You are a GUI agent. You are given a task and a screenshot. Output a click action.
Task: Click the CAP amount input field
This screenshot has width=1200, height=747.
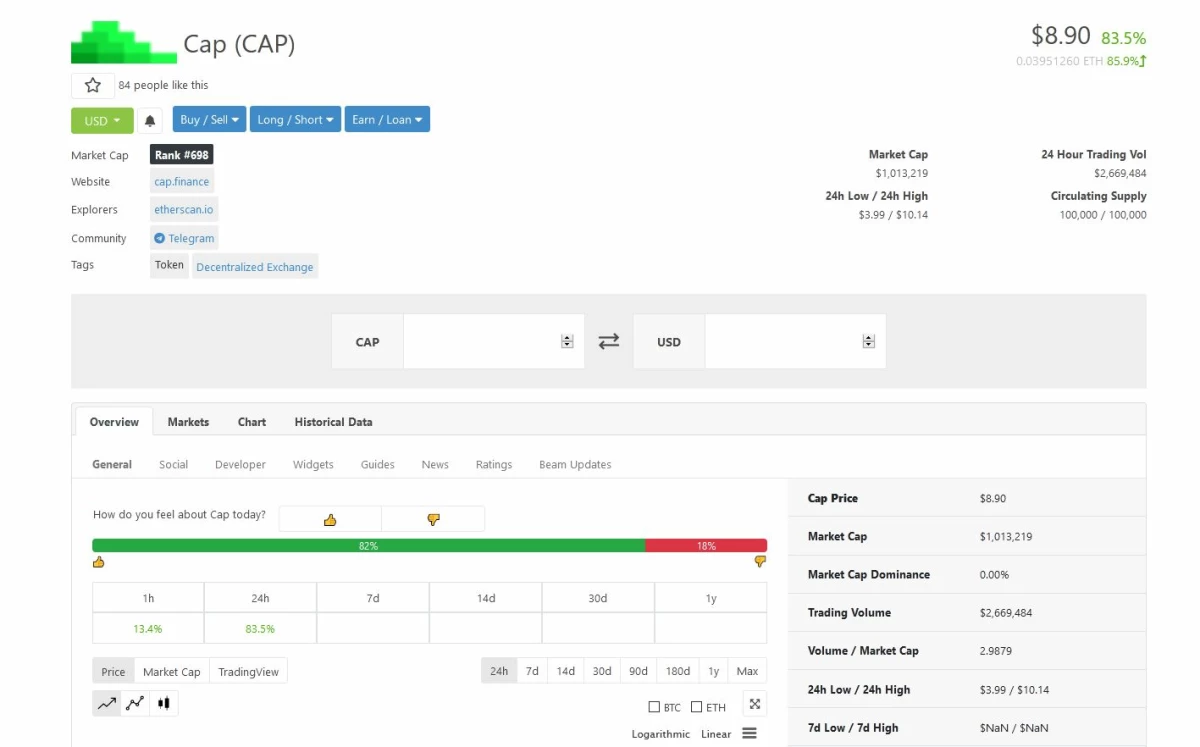coord(482,342)
